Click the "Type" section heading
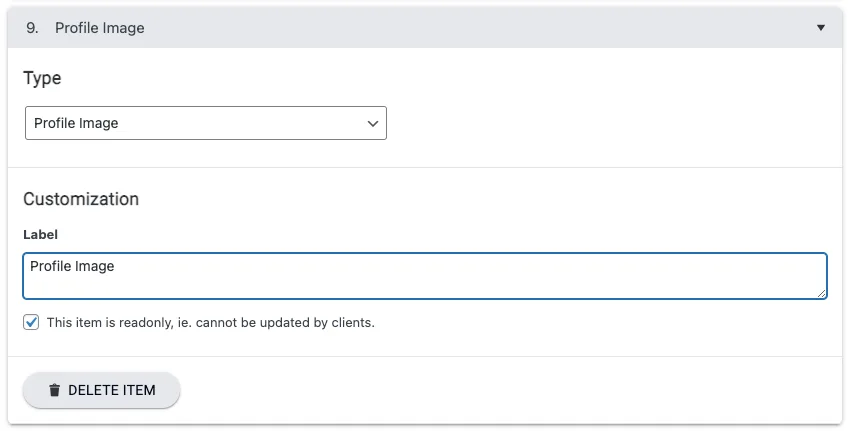 pyautogui.click(x=42, y=78)
